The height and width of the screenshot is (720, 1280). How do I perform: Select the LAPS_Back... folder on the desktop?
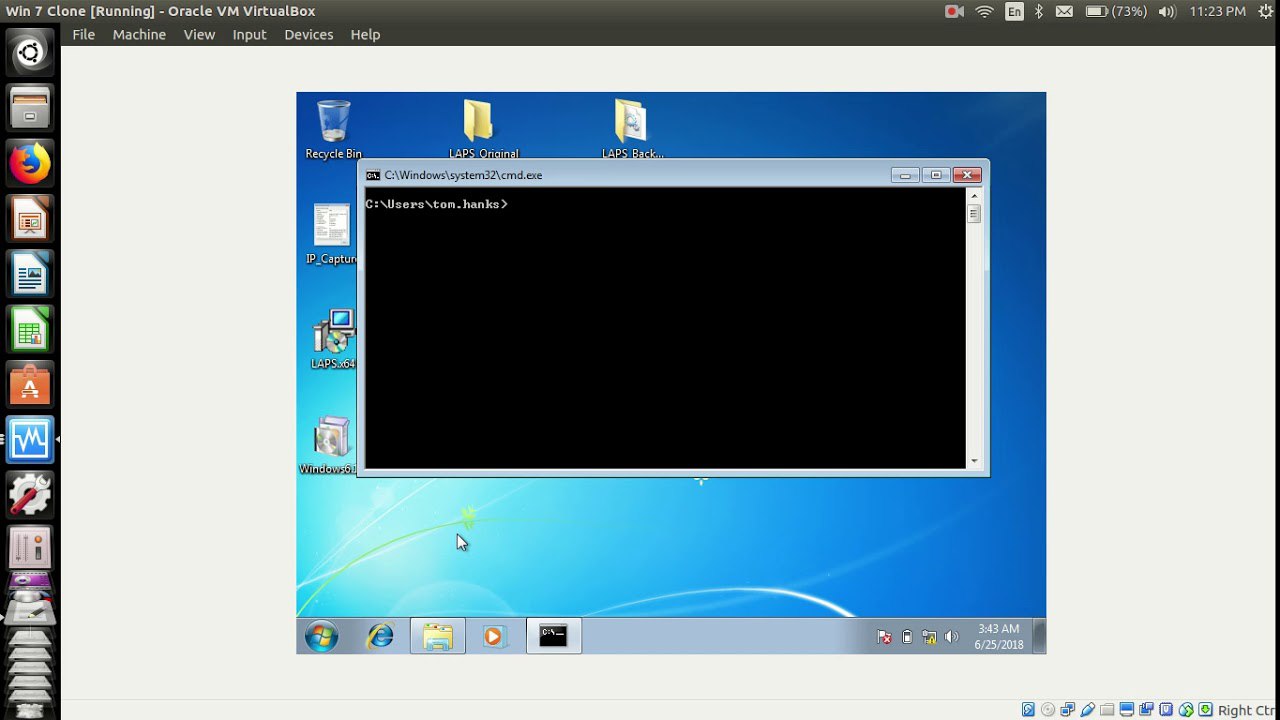point(632,129)
